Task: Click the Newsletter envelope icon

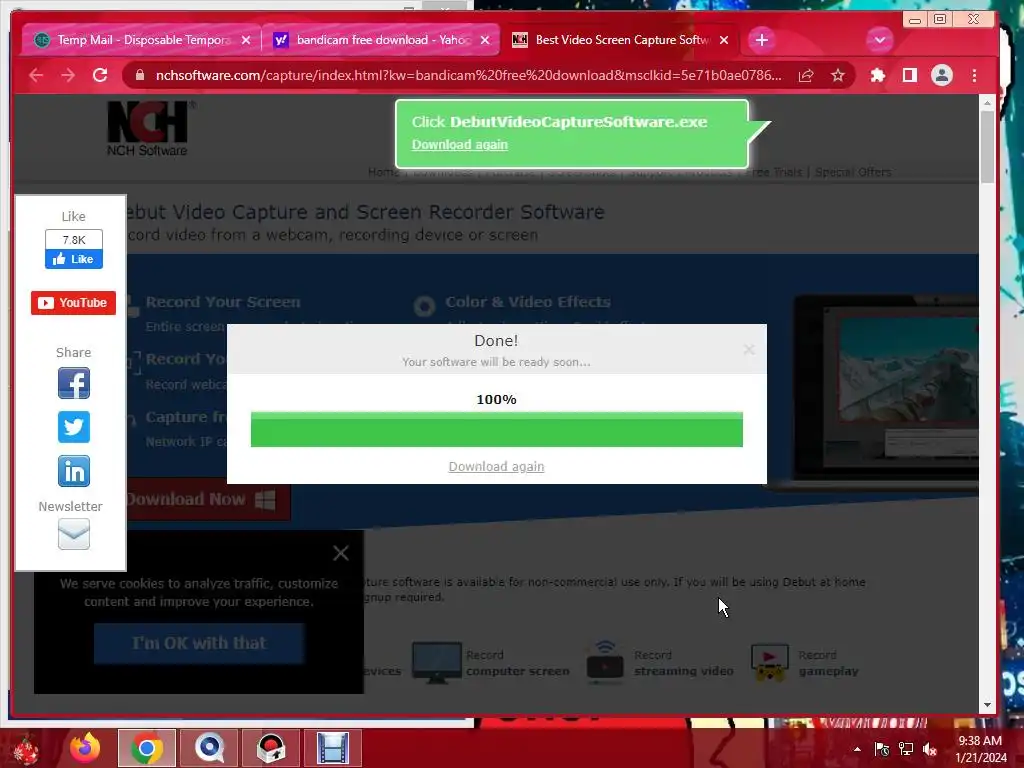Action: pyautogui.click(x=74, y=534)
